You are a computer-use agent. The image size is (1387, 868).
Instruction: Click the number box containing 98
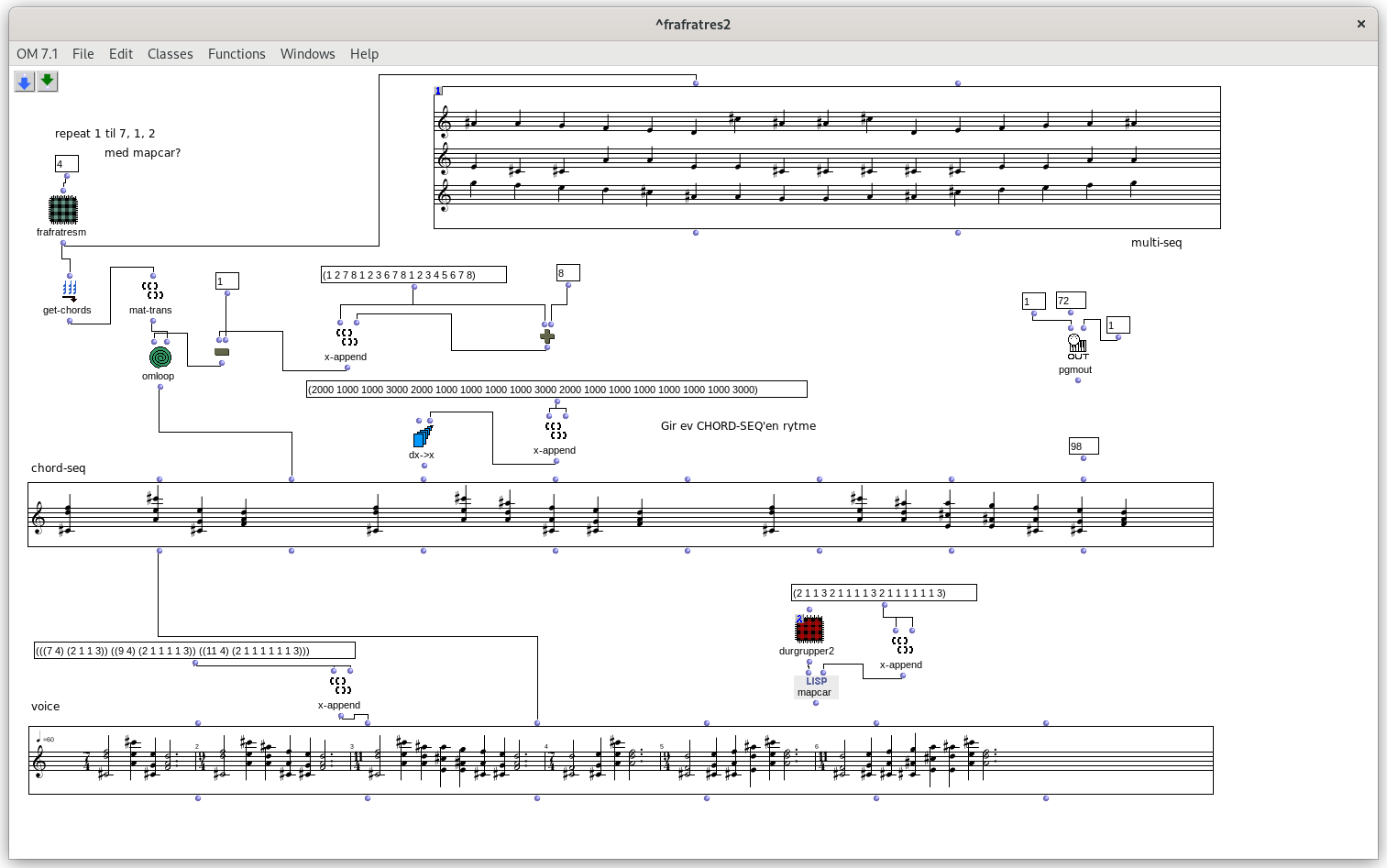coord(1083,445)
